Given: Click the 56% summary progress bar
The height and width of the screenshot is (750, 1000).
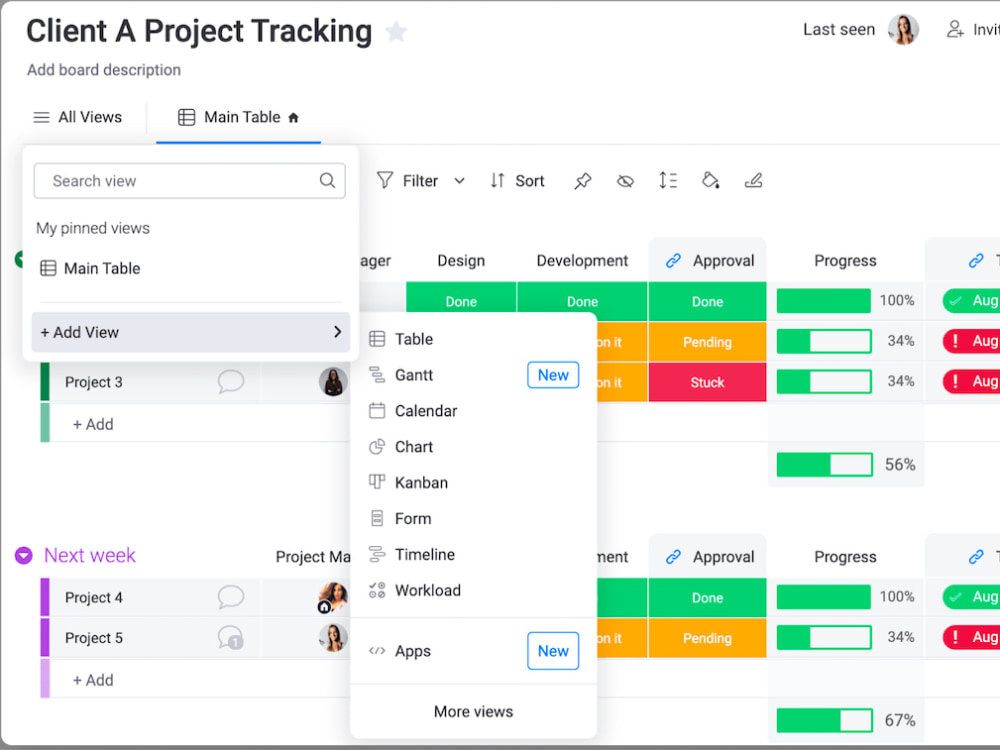Looking at the screenshot, I should 825,464.
